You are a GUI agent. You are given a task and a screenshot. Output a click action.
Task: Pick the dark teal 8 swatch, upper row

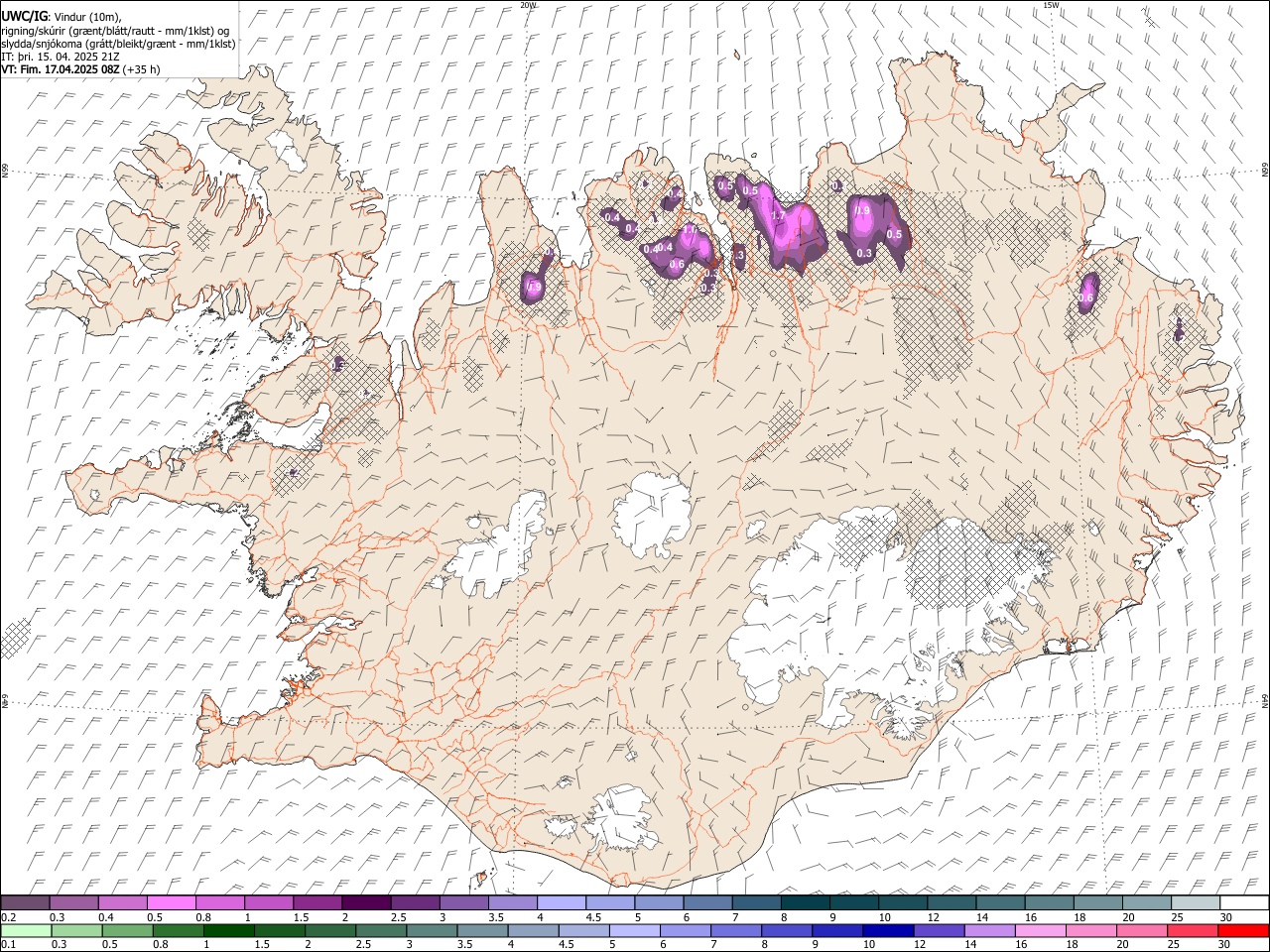[x=804, y=902]
